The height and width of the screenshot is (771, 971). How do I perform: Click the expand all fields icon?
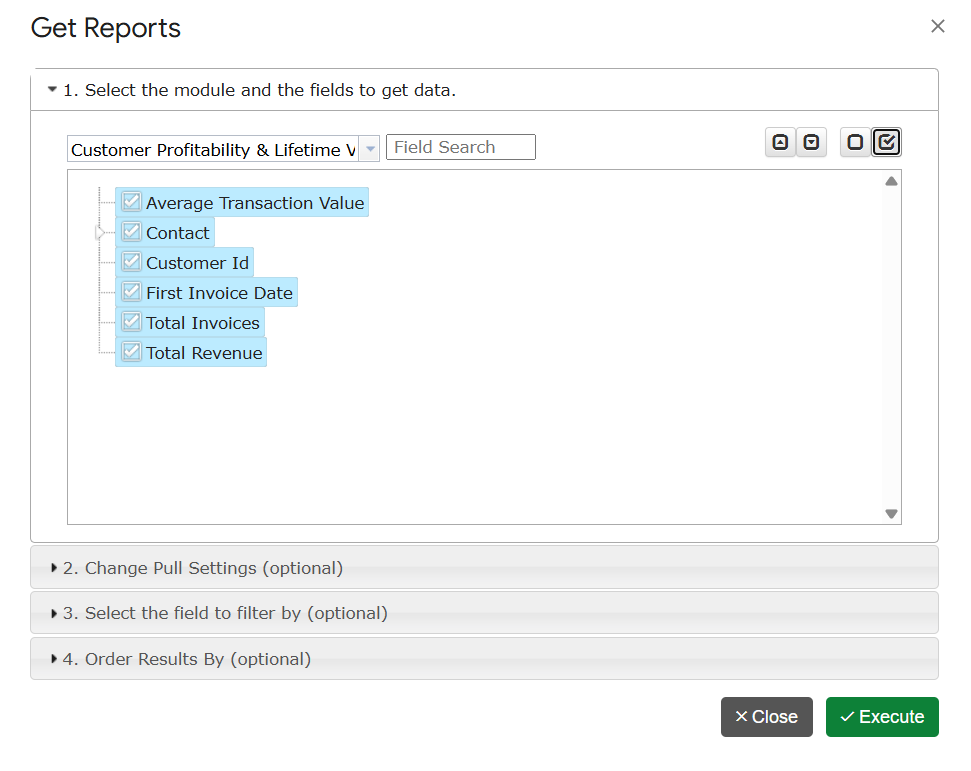(x=811, y=143)
